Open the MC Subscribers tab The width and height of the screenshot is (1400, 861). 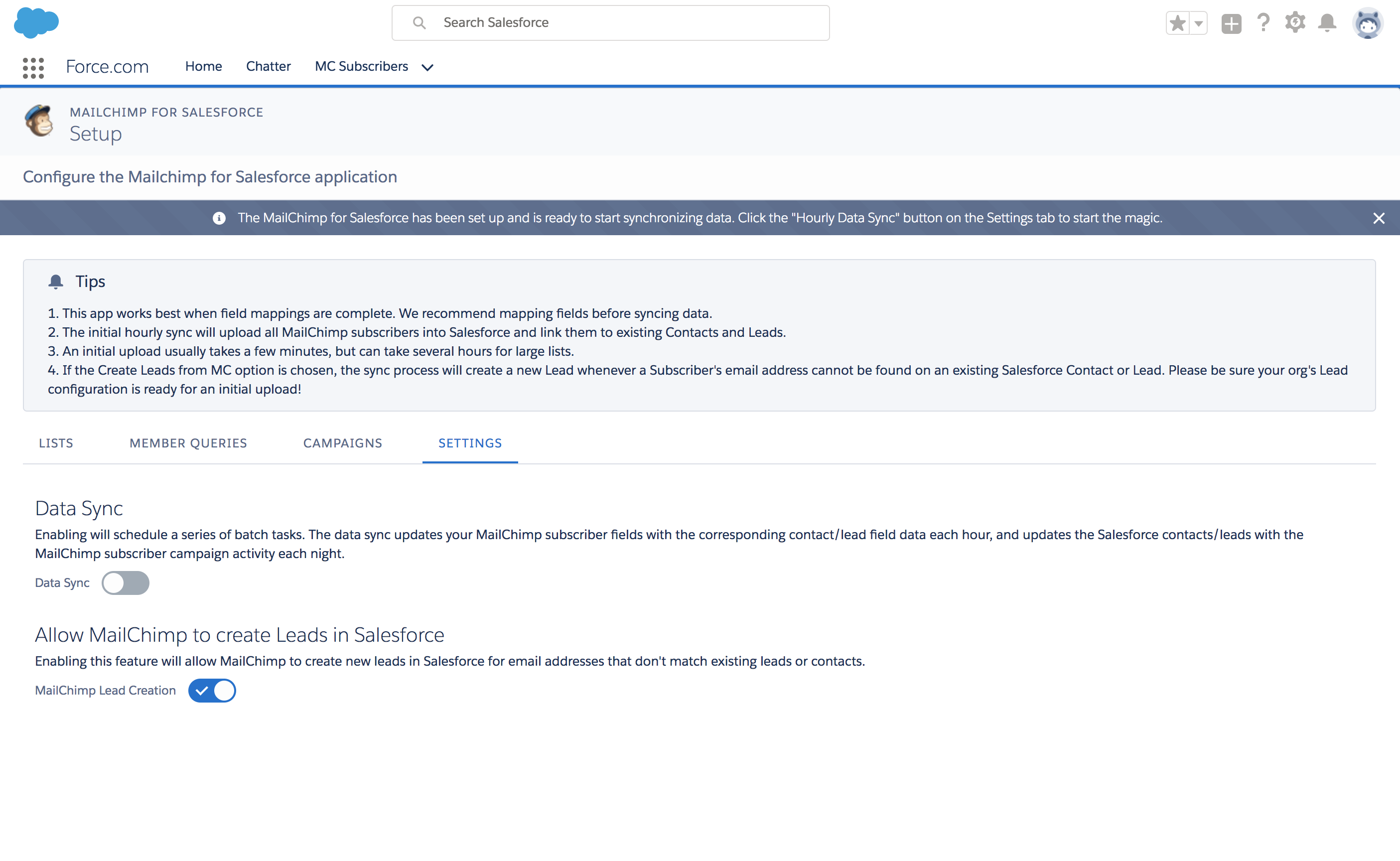pyautogui.click(x=362, y=67)
